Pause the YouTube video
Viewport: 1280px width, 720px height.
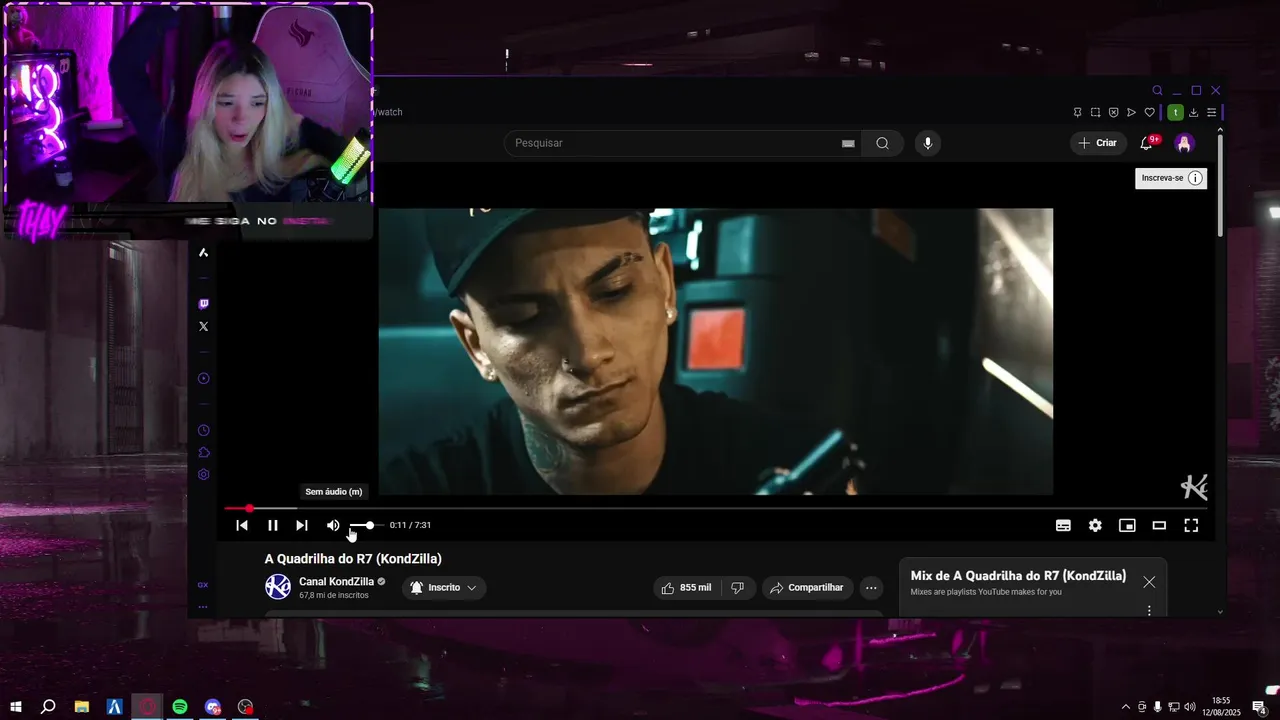(273, 525)
